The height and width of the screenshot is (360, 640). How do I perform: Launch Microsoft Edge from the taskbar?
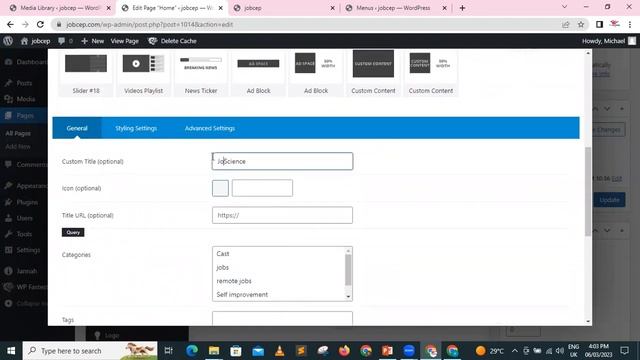[192, 351]
